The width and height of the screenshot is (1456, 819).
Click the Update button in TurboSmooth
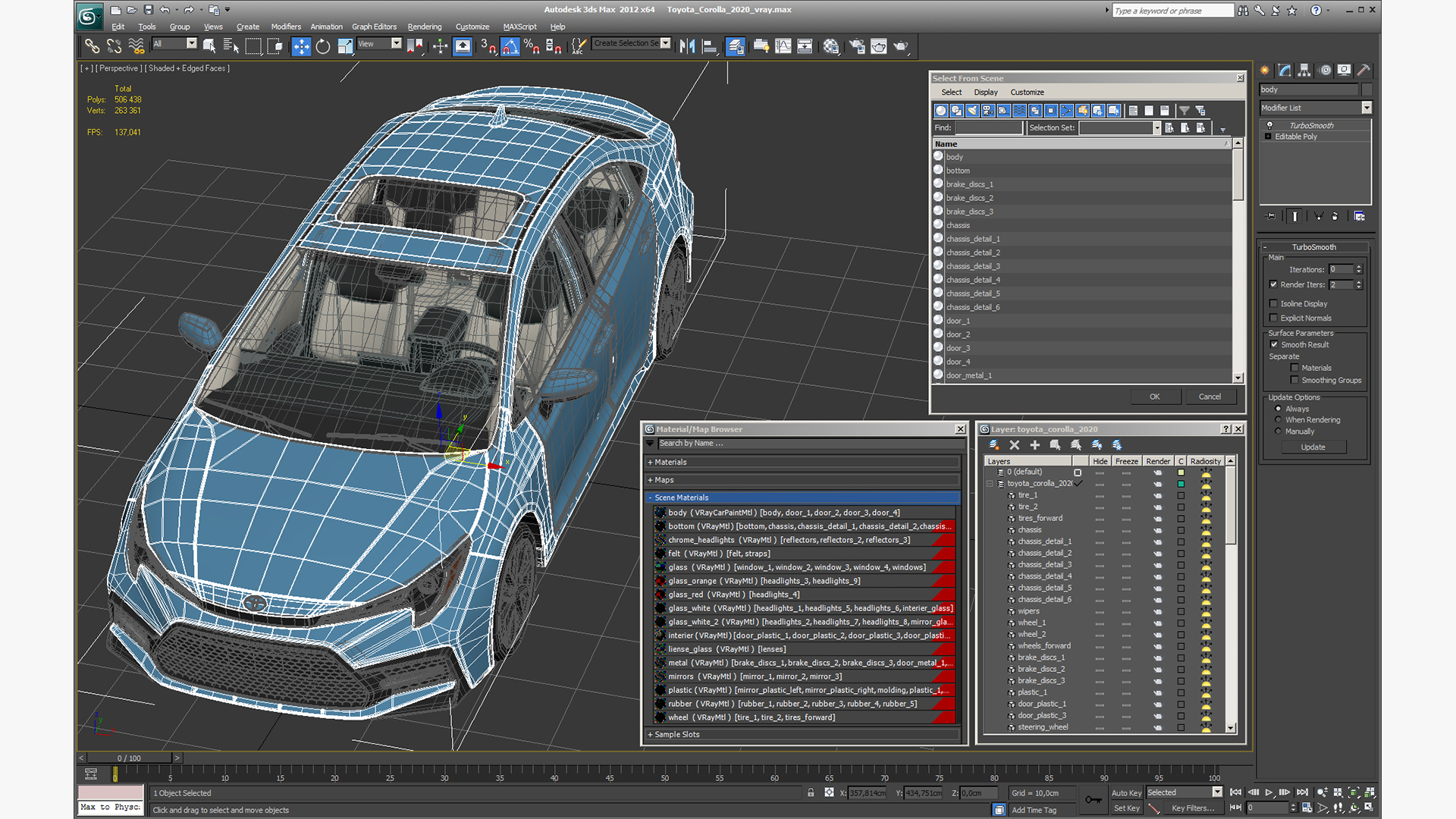coord(1313,447)
